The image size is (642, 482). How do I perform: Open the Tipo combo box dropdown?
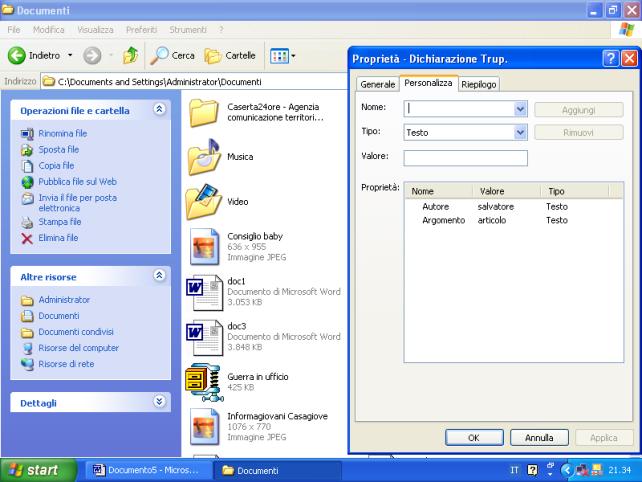tap(520, 133)
